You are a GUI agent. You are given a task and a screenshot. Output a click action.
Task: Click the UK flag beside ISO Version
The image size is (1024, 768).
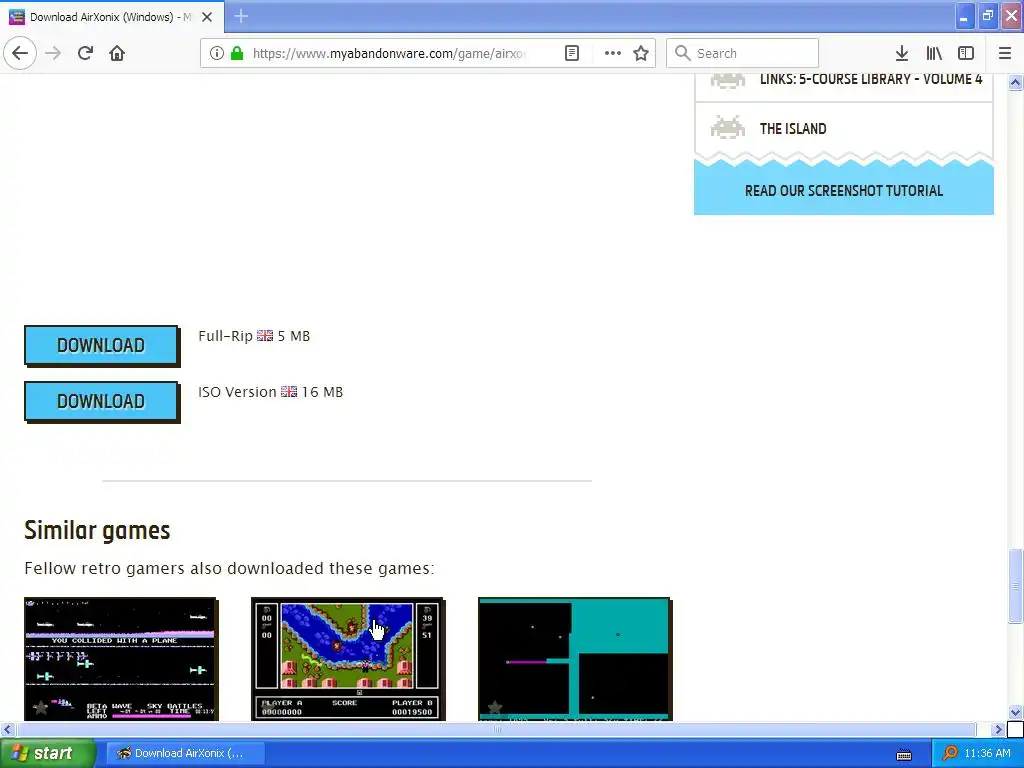289,392
